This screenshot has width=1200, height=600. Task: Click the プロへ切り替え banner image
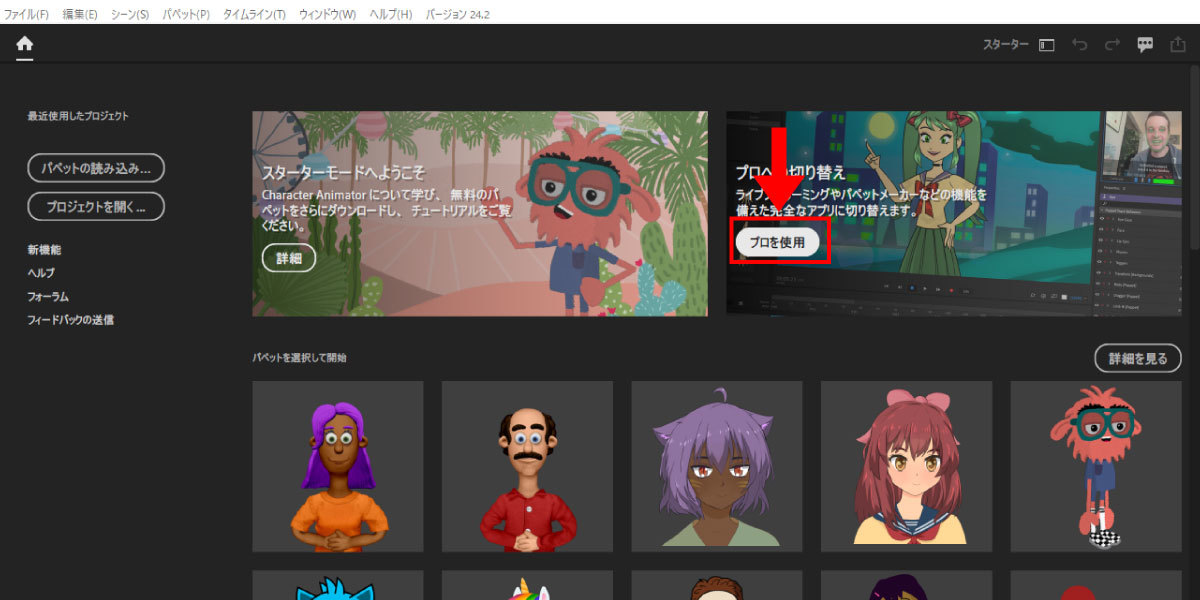click(954, 213)
